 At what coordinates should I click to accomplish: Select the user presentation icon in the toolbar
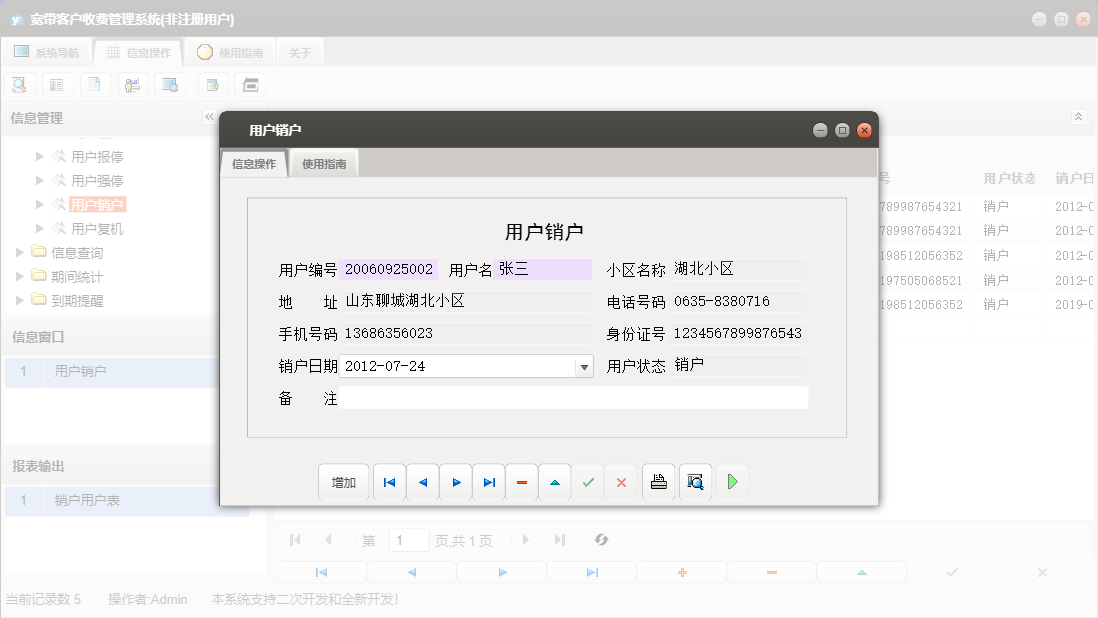click(x=133, y=84)
